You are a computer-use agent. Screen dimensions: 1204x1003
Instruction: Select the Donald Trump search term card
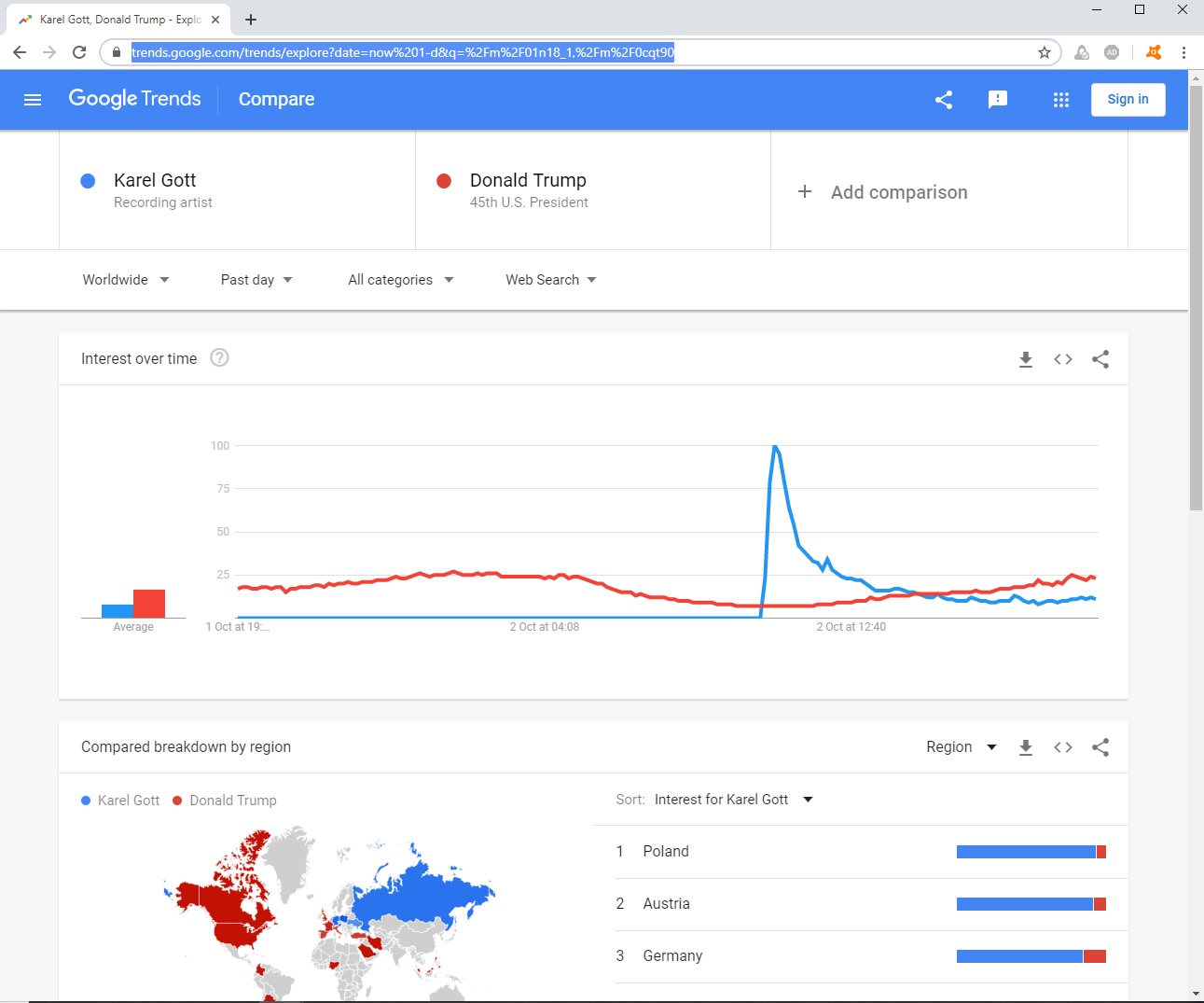(x=593, y=190)
